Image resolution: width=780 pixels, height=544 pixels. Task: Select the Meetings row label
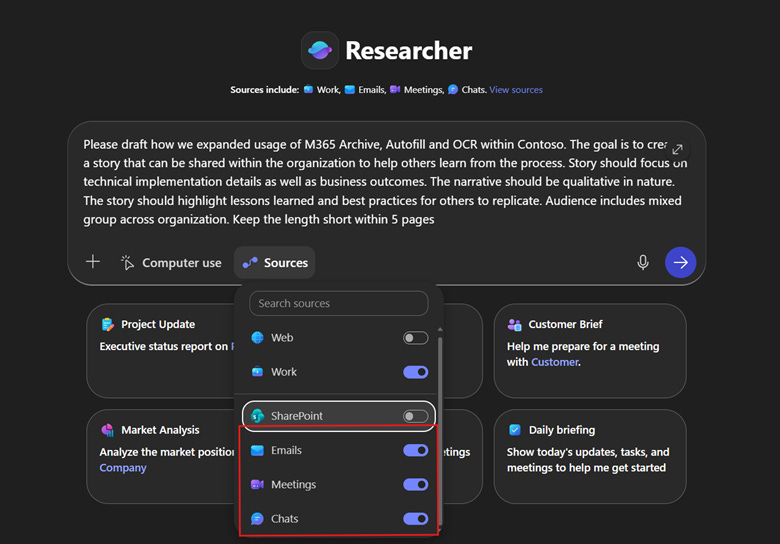point(293,484)
